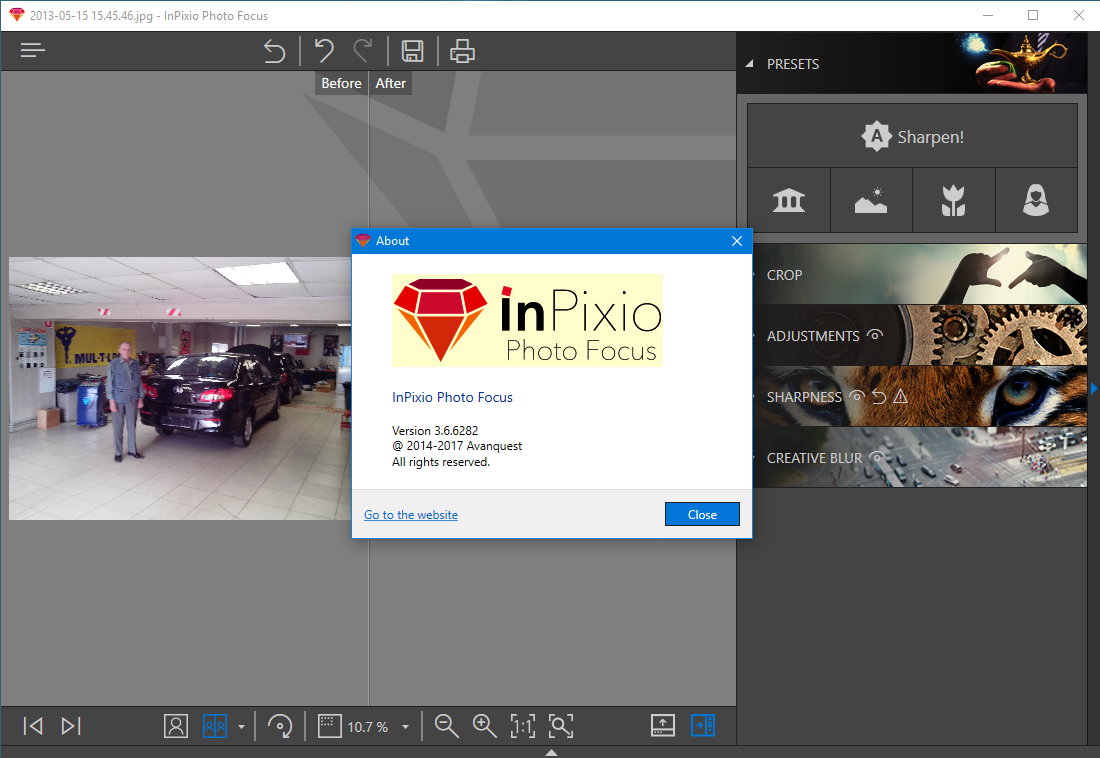The width and height of the screenshot is (1100, 758).
Task: Zoom out with the minus magnifier
Action: pyautogui.click(x=446, y=726)
